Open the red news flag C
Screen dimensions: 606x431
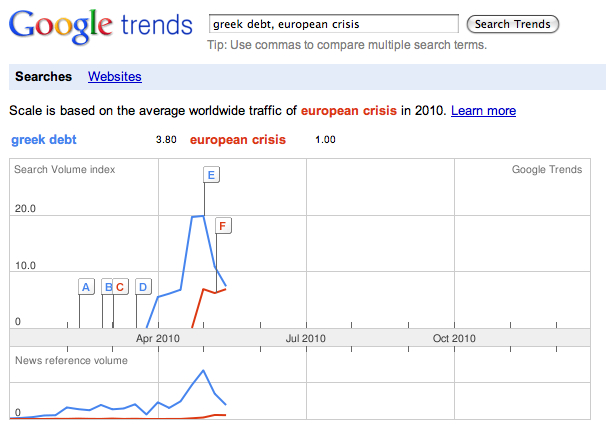click(x=120, y=287)
